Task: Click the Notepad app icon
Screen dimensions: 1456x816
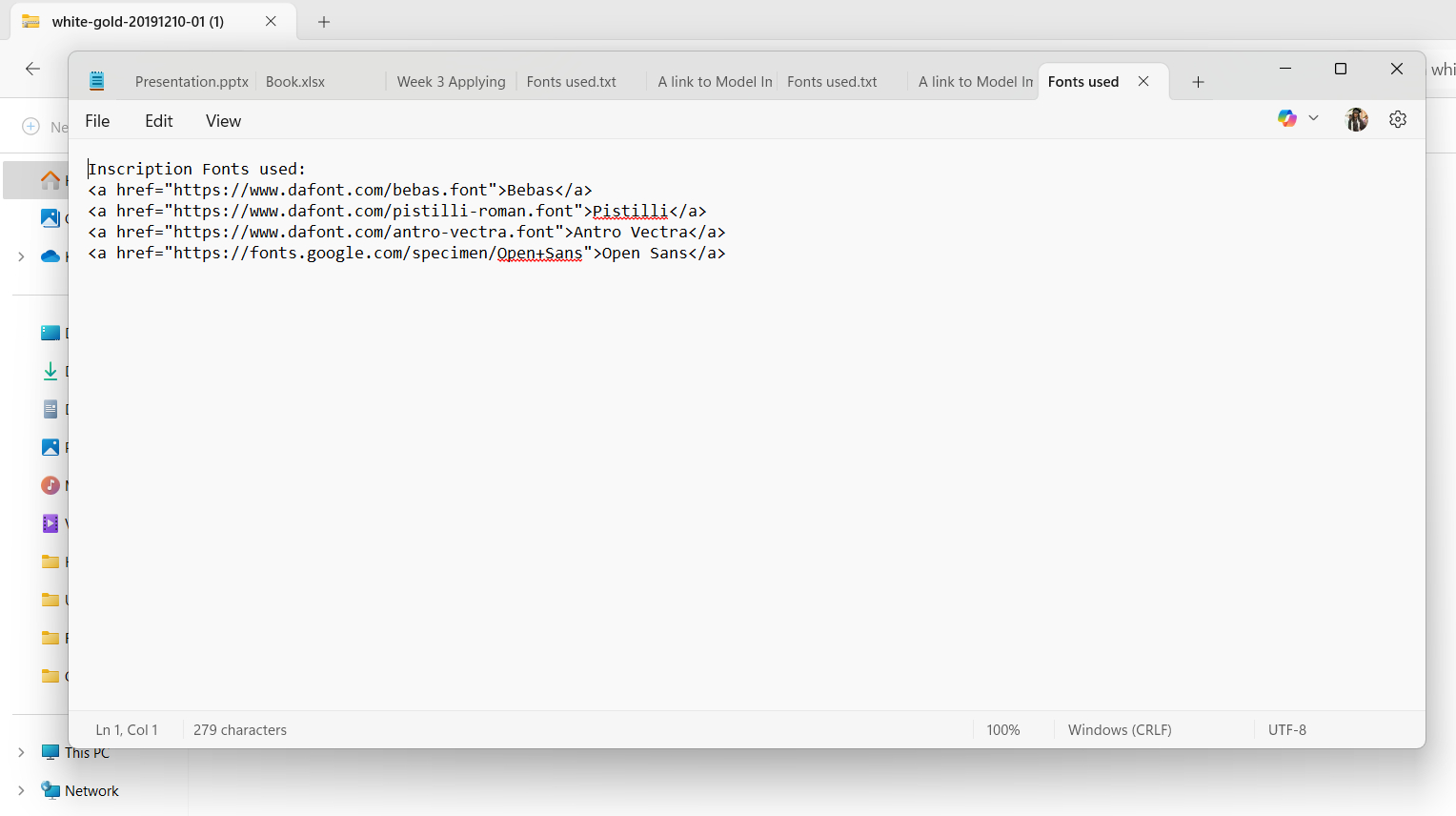Action: pyautogui.click(x=96, y=81)
